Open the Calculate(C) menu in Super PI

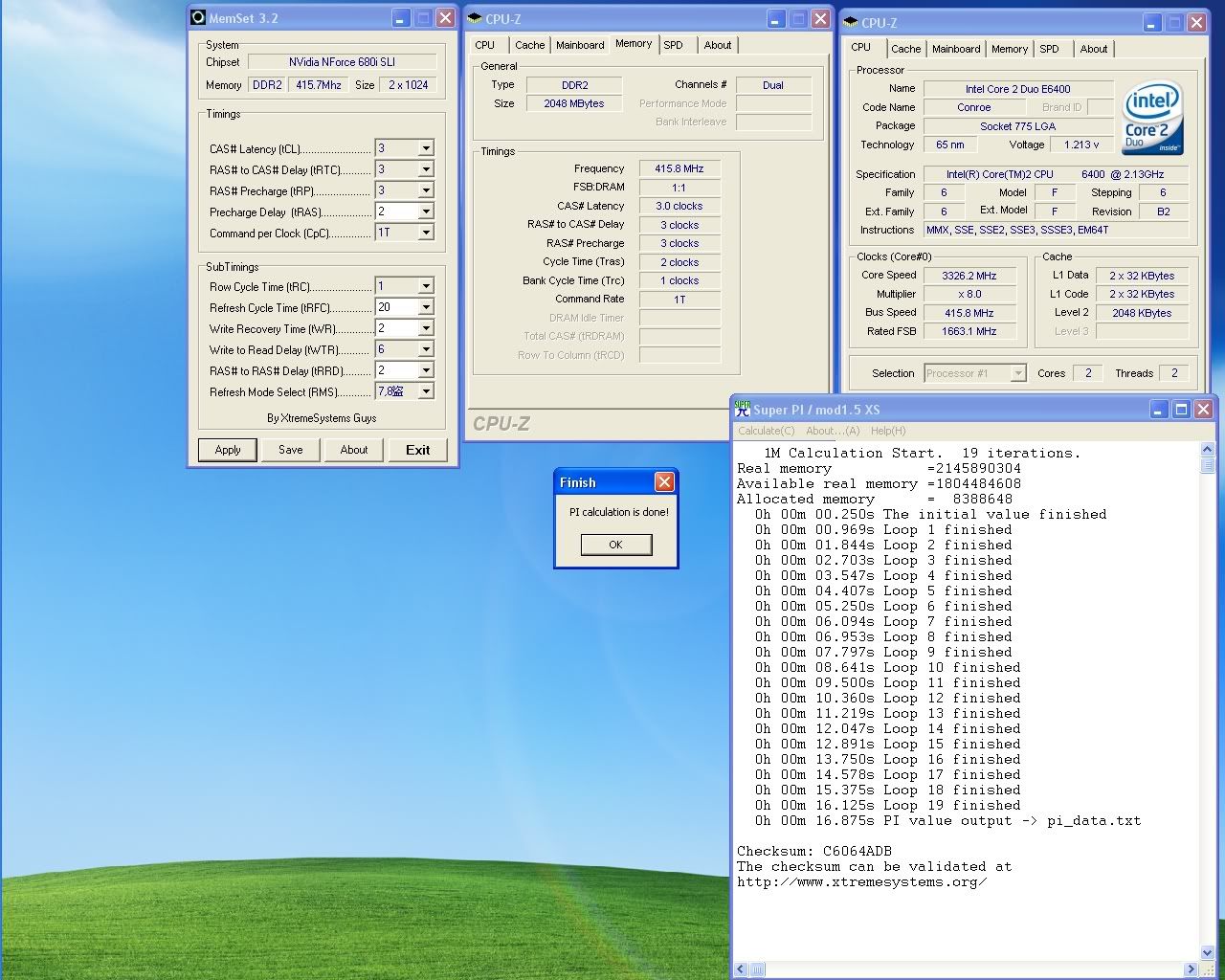coord(767,431)
